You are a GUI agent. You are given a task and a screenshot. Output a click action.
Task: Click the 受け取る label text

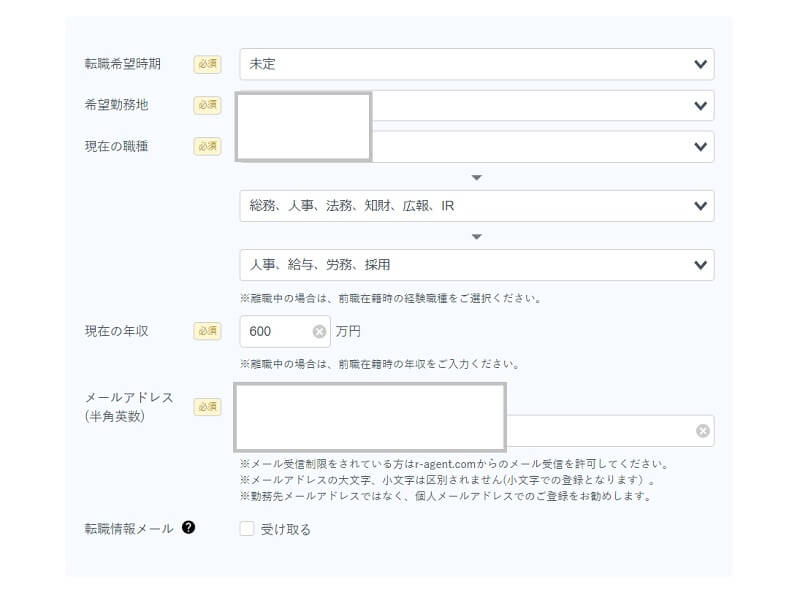pos(286,529)
